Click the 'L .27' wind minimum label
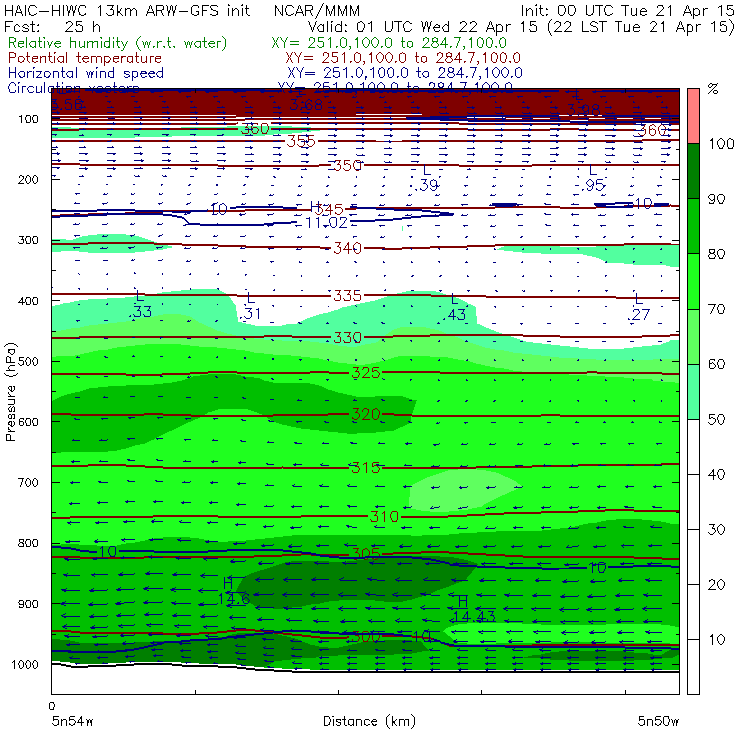The height and width of the screenshot is (740, 740). pyautogui.click(x=639, y=307)
